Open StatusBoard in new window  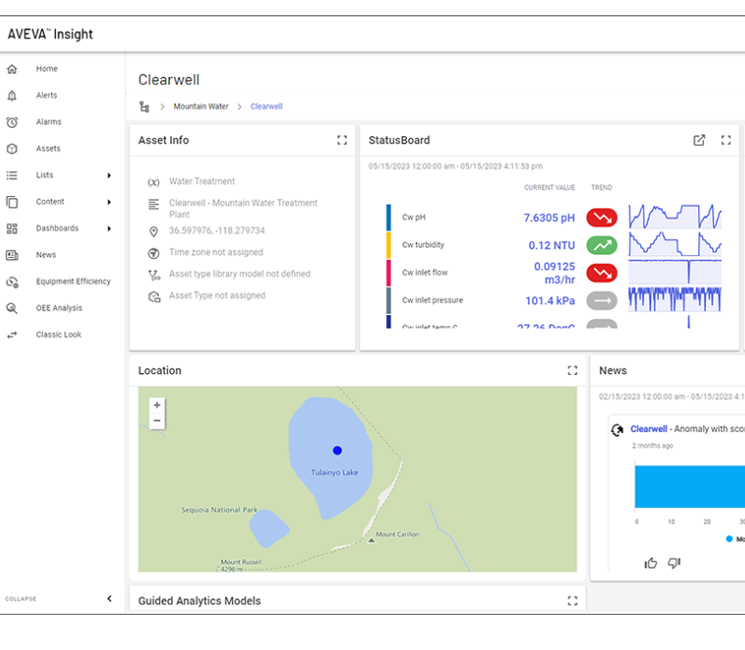[x=699, y=141]
